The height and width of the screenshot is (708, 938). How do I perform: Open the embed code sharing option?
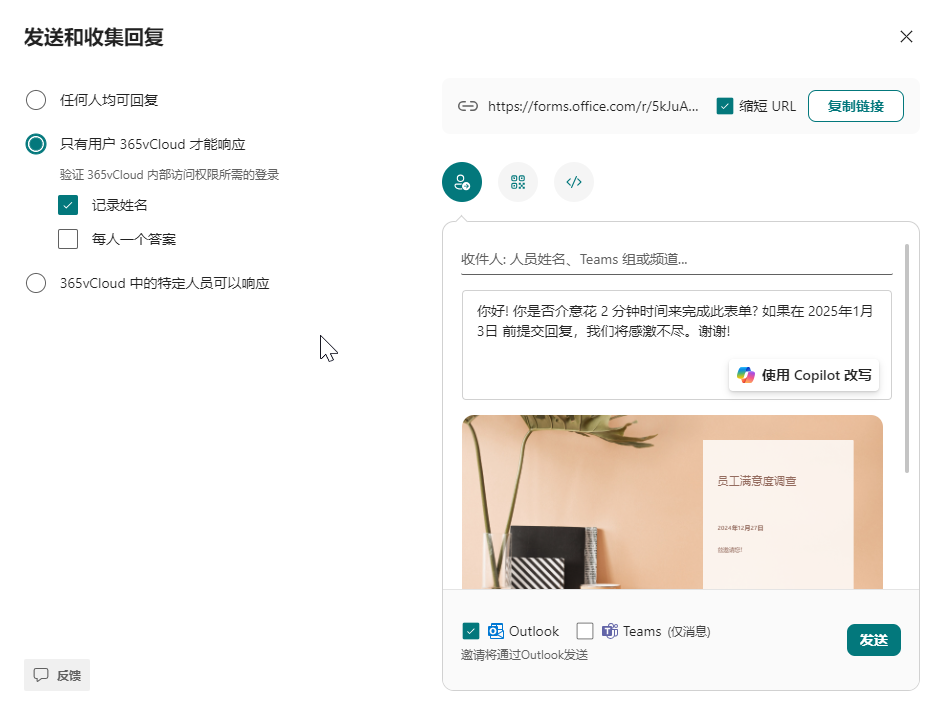574,182
